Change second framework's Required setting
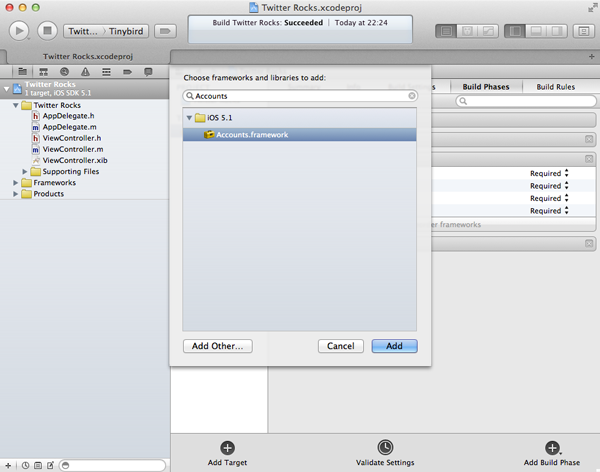The height and width of the screenshot is (472, 600). pyautogui.click(x=549, y=186)
